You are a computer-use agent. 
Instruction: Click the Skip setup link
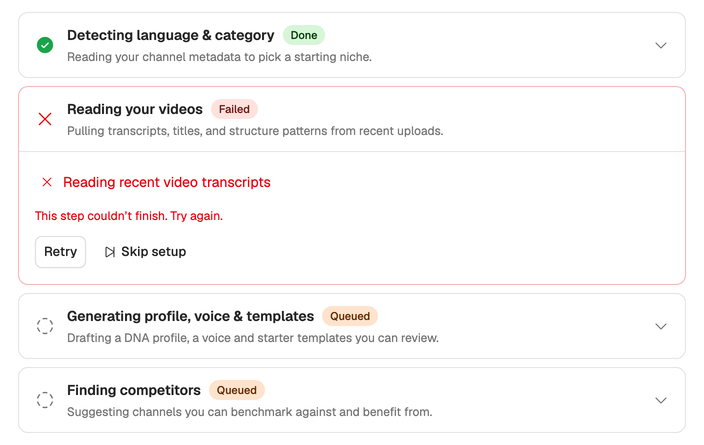[x=145, y=252]
